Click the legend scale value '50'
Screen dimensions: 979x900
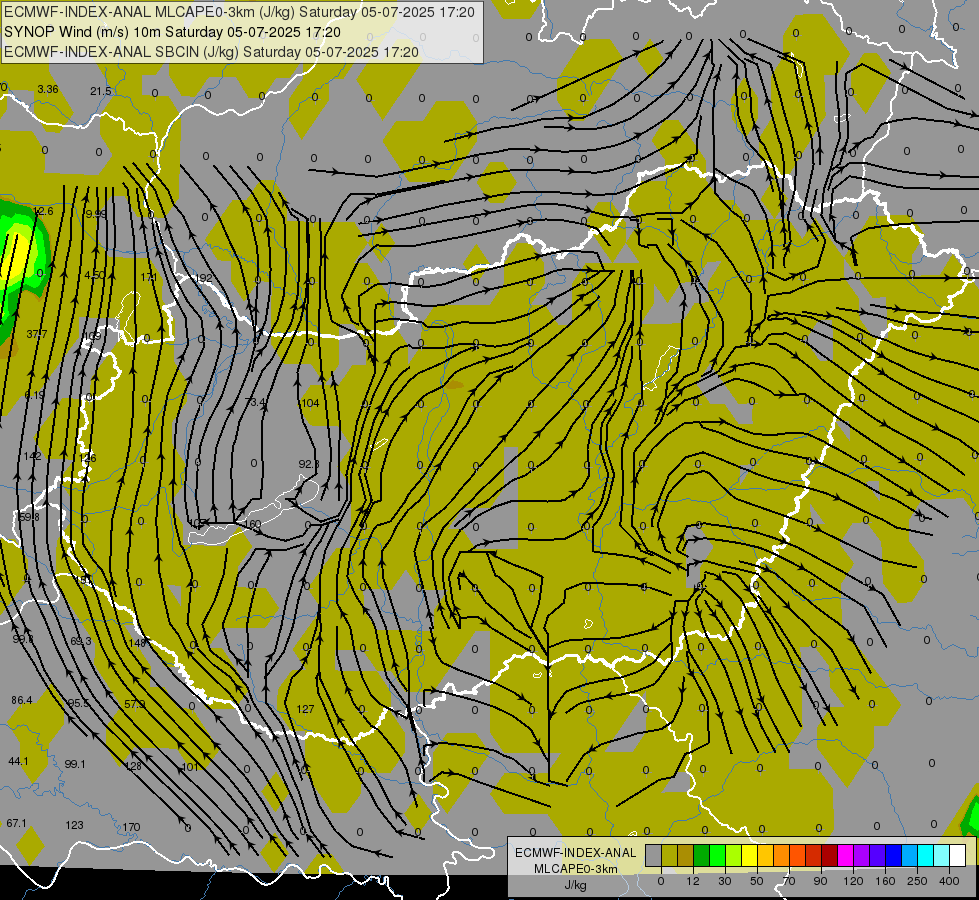click(757, 881)
